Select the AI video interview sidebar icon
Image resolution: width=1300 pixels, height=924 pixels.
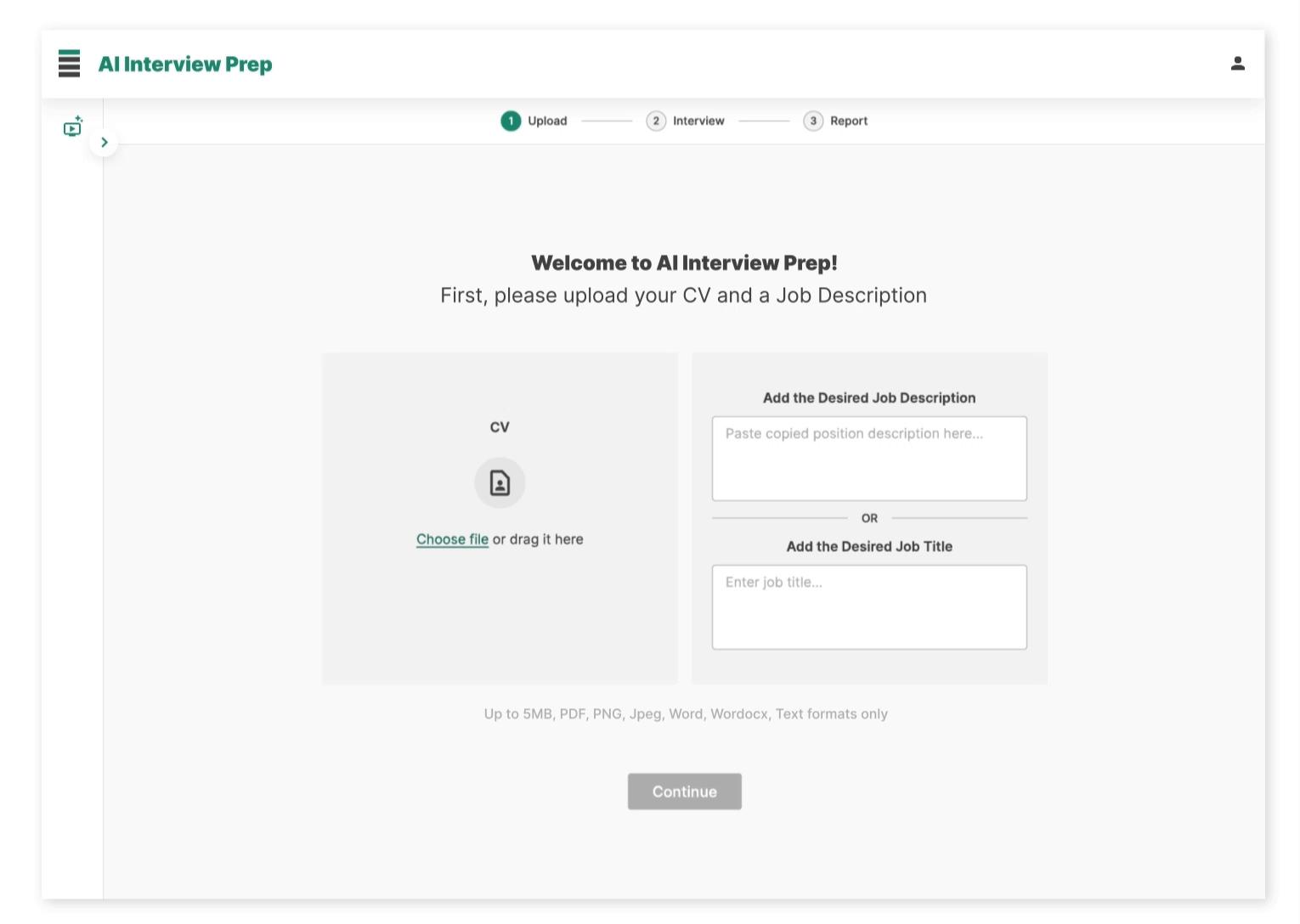(x=73, y=127)
